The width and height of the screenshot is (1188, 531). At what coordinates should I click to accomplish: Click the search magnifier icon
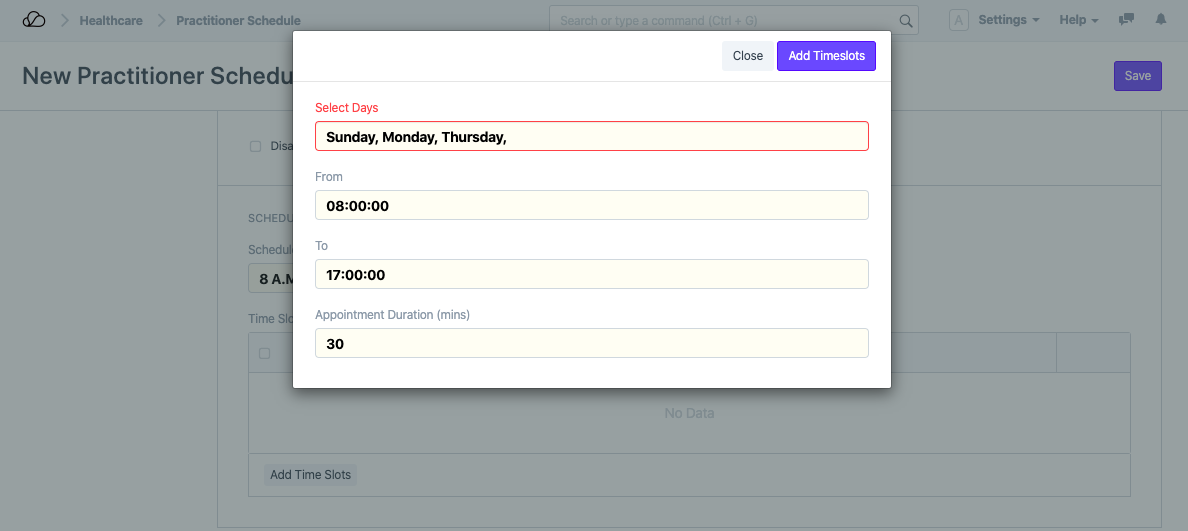click(906, 20)
